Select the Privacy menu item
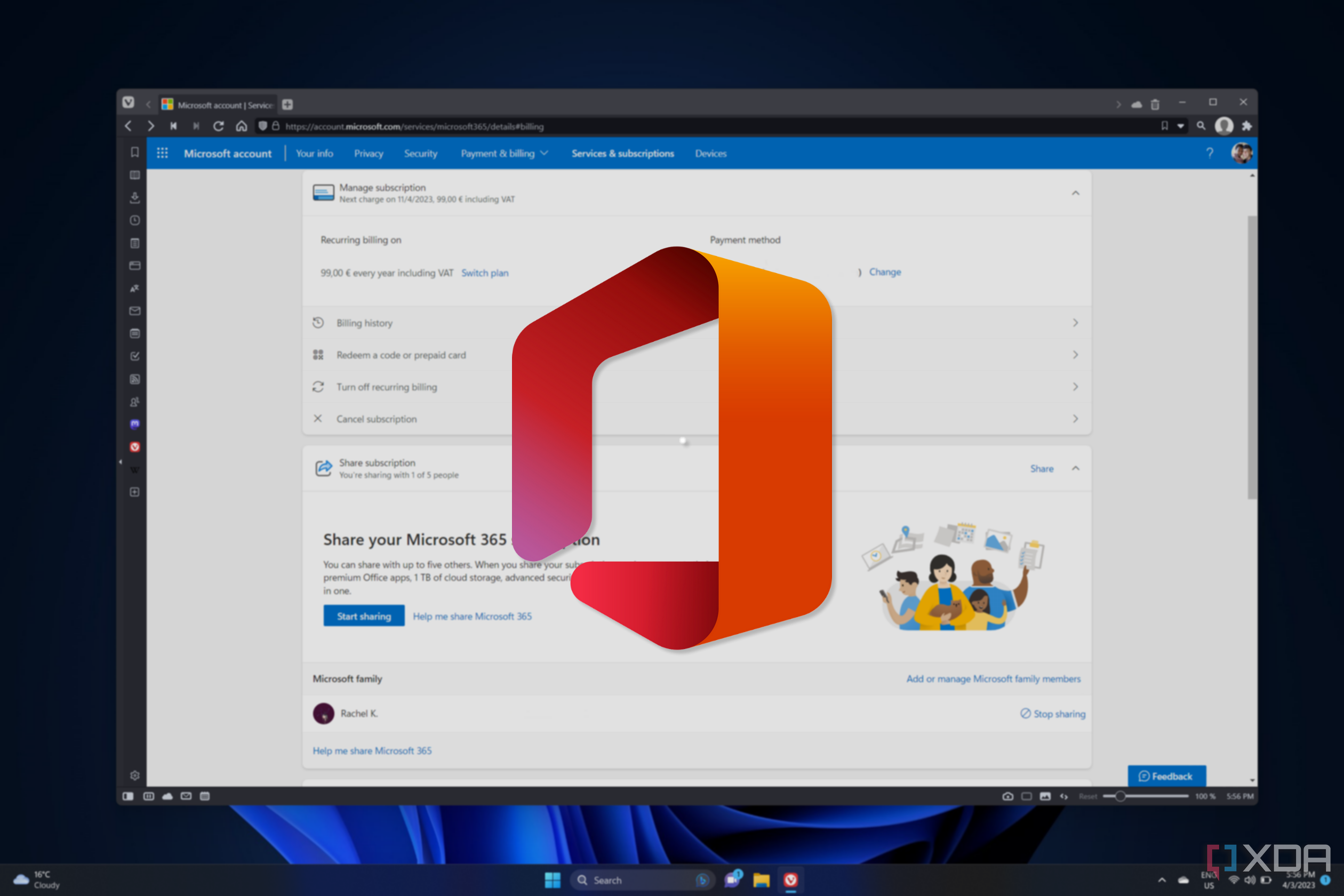The width and height of the screenshot is (1344, 896). pos(369,153)
